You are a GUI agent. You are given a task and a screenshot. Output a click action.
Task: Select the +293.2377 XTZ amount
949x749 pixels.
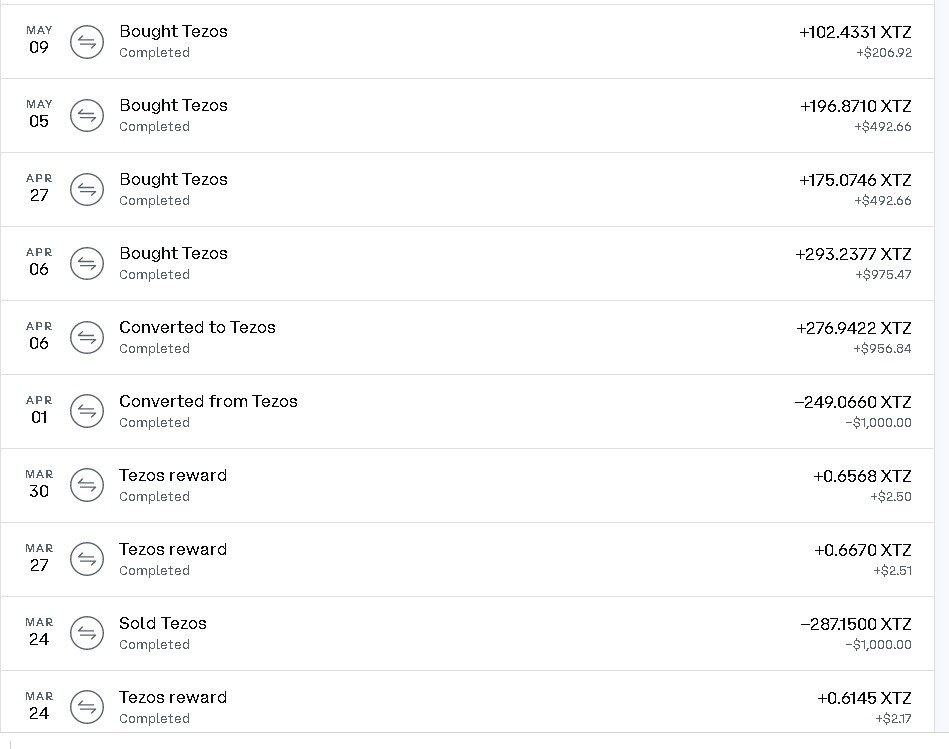click(853, 255)
